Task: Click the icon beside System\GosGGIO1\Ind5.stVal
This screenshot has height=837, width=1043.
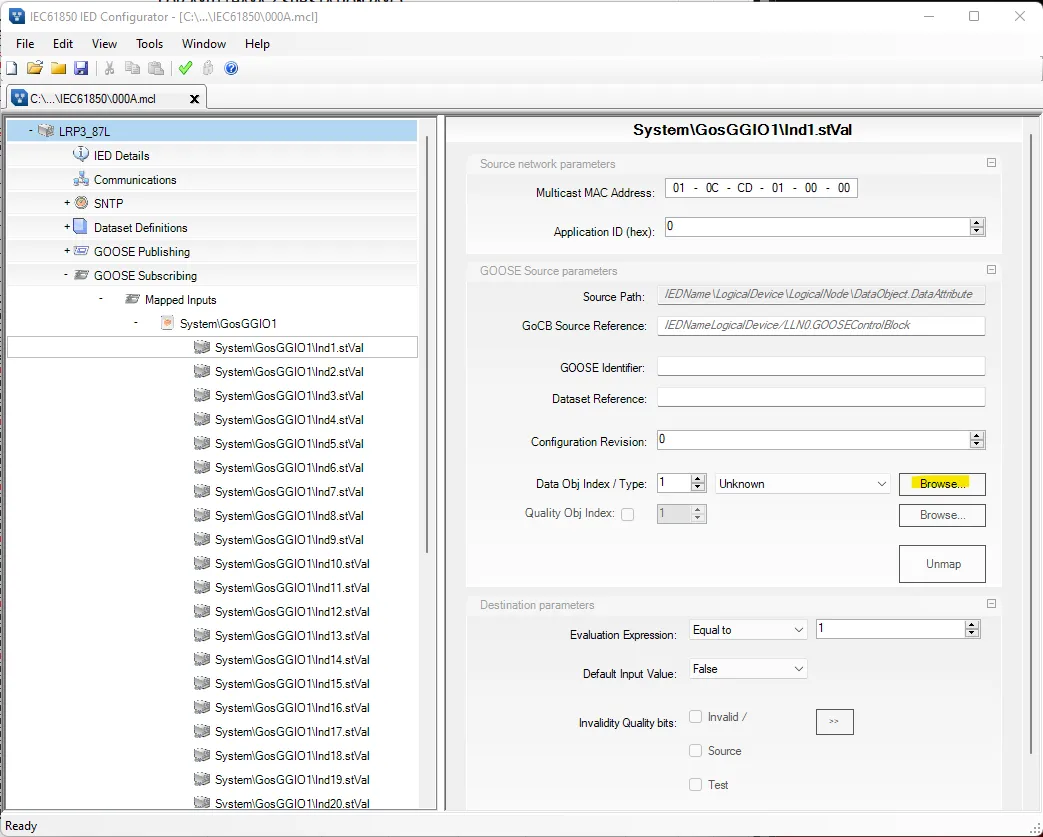Action: point(202,443)
